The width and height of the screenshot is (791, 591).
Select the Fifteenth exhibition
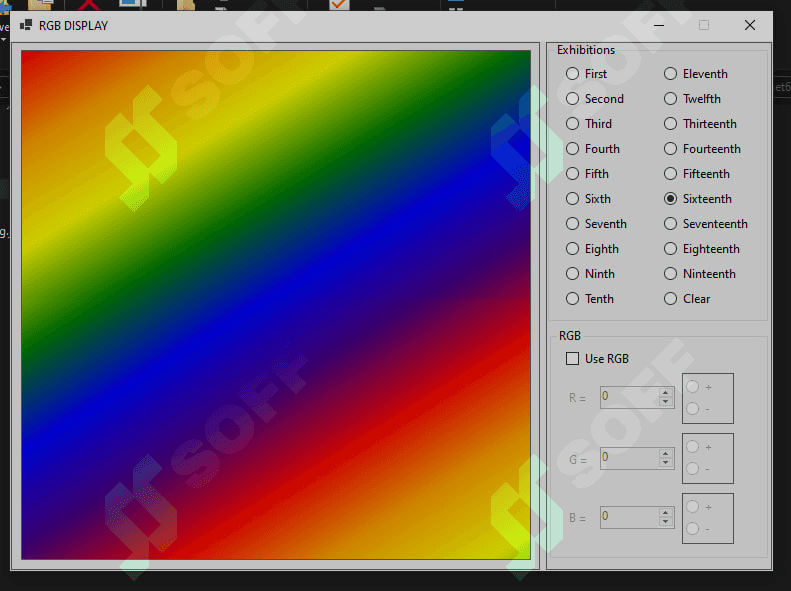[670, 173]
